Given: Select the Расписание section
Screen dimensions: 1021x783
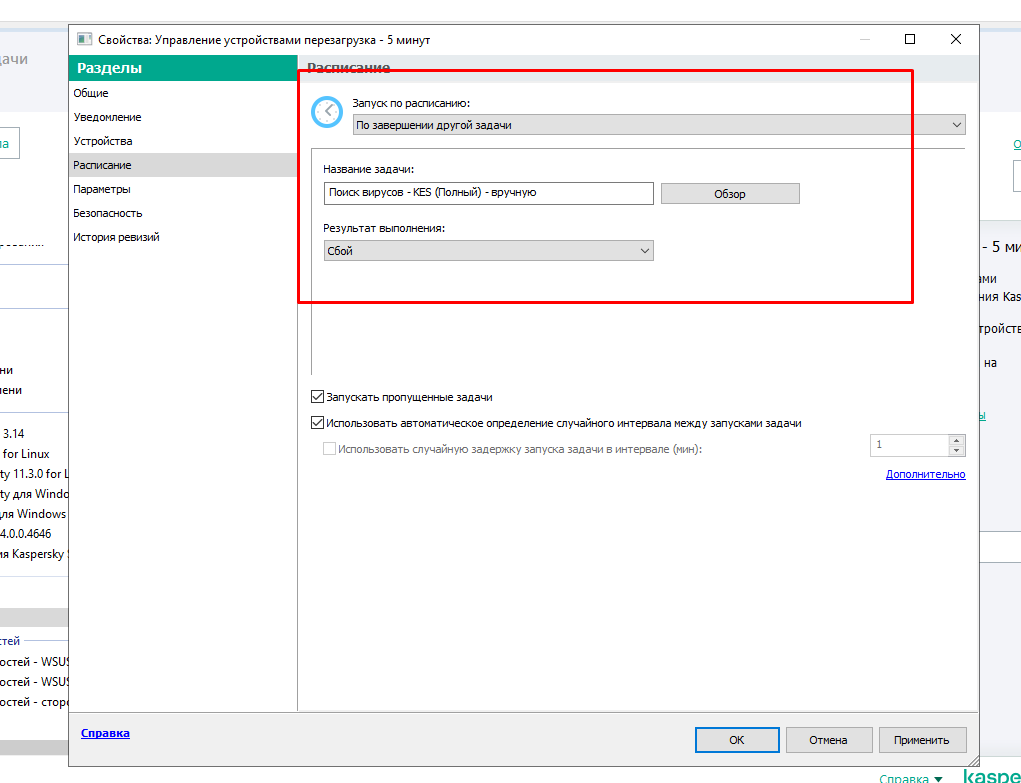Looking at the screenshot, I should (182, 165).
